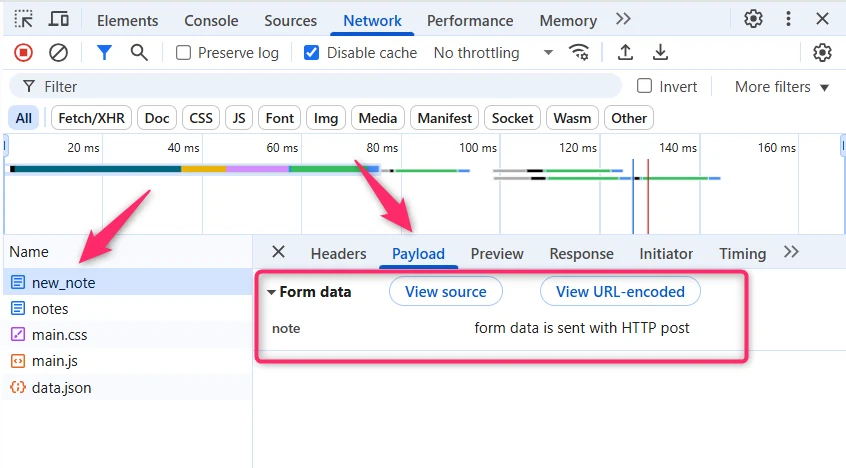
Task: Open DevTools settings gear
Action: 753,19
